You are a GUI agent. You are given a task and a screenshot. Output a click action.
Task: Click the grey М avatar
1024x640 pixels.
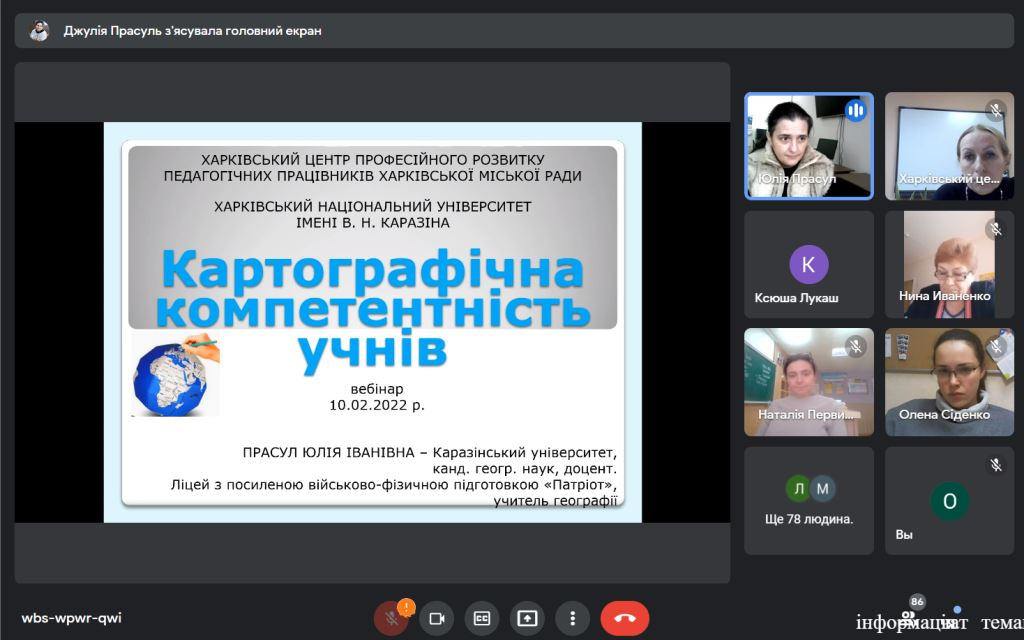click(822, 488)
